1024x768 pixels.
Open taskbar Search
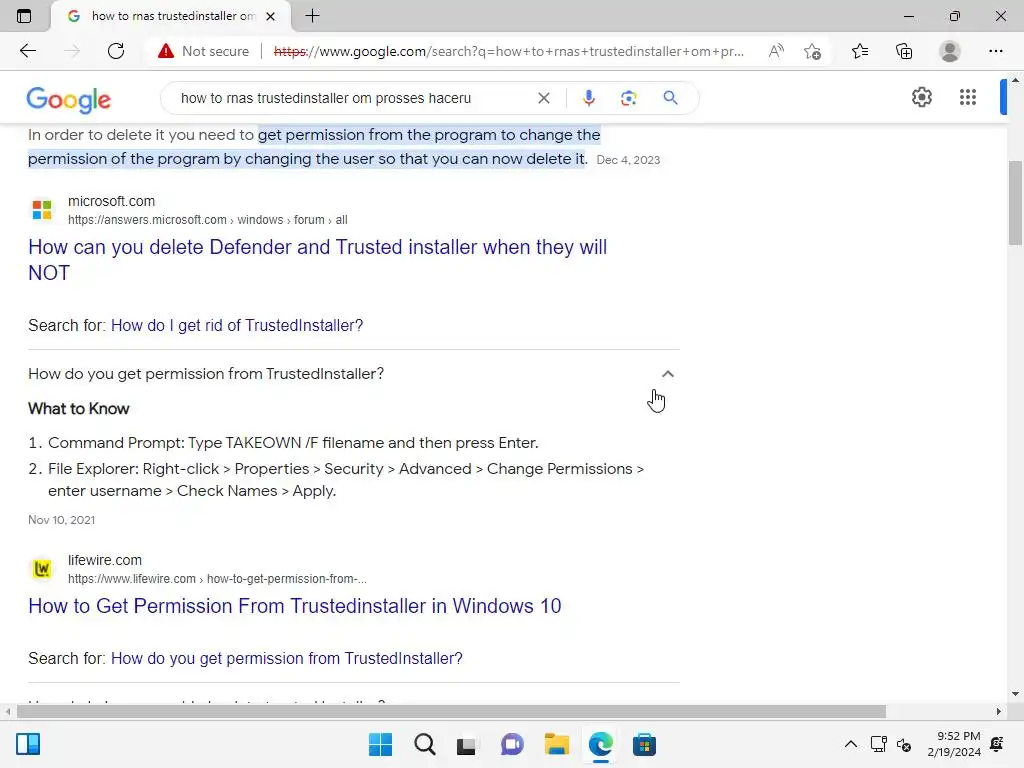424,744
